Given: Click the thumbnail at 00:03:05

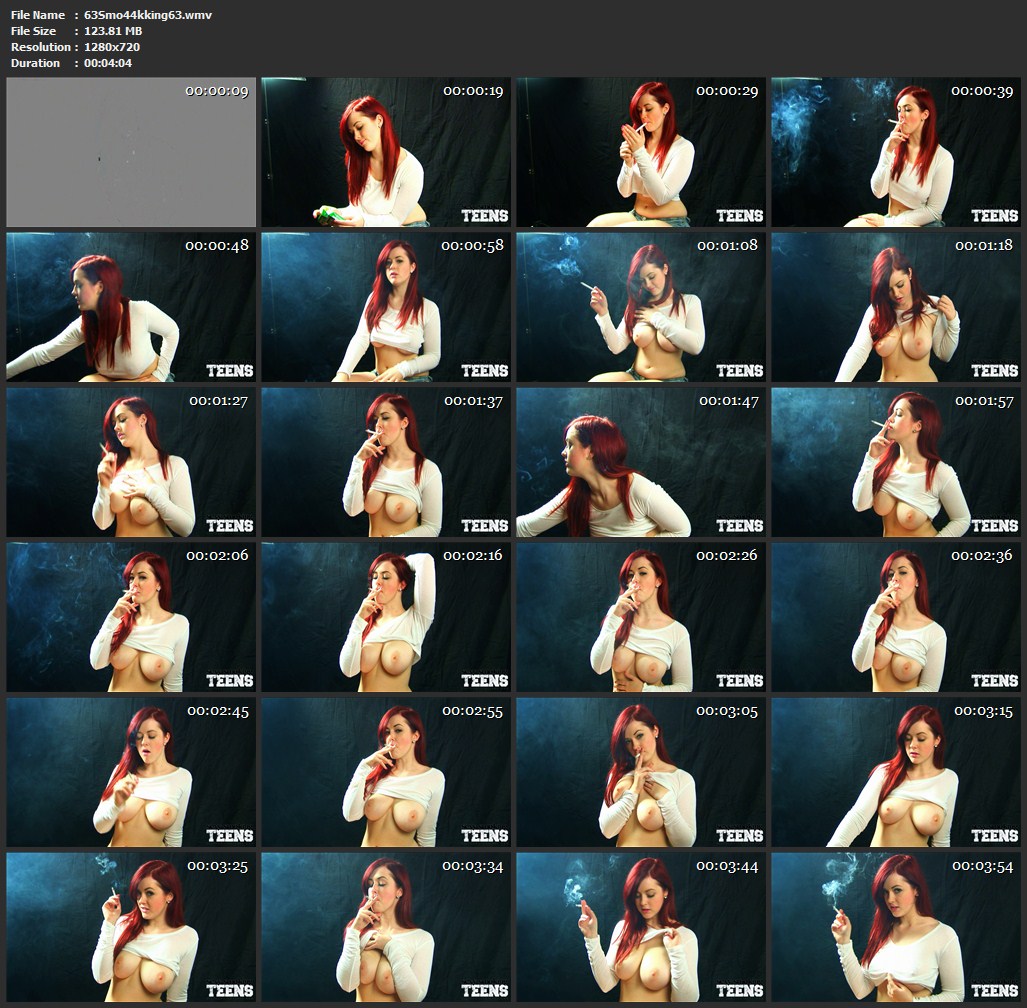Looking at the screenshot, I should [x=641, y=772].
